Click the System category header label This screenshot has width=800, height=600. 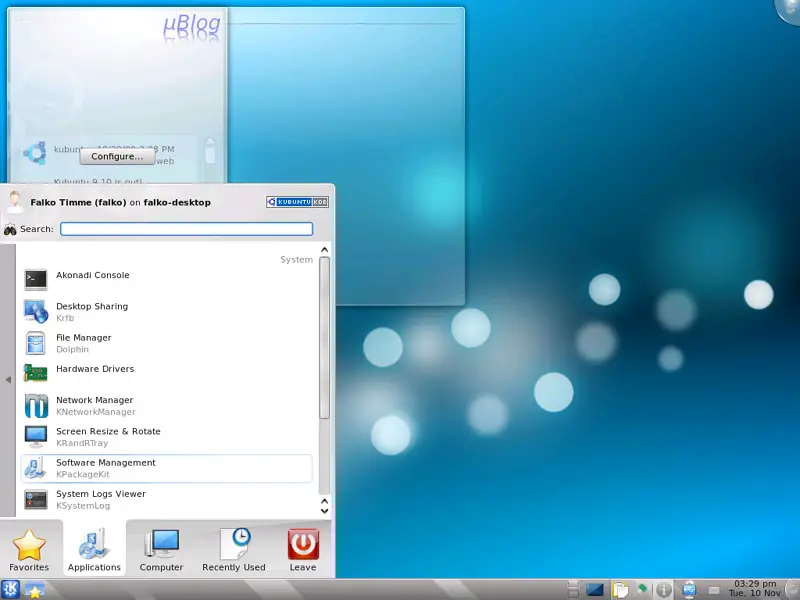pyautogui.click(x=296, y=260)
